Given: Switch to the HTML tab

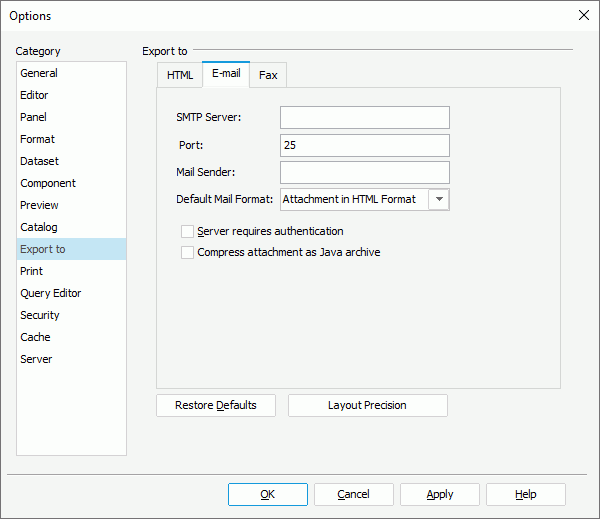Looking at the screenshot, I should tap(180, 75).
